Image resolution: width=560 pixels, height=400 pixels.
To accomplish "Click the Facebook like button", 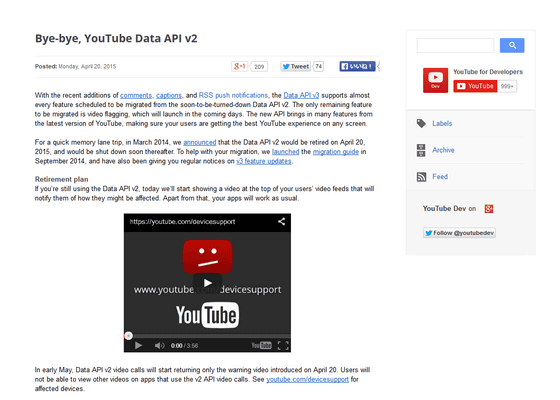I will pos(357,66).
